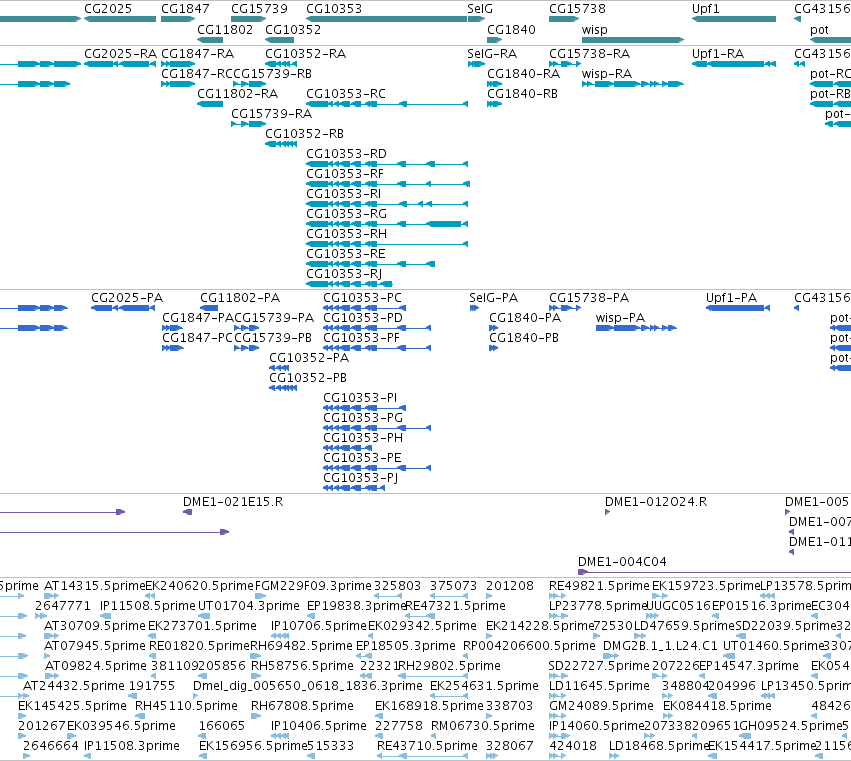The height and width of the screenshot is (761, 851).
Task: Click transcript SelG-RA
Action: (x=492, y=54)
